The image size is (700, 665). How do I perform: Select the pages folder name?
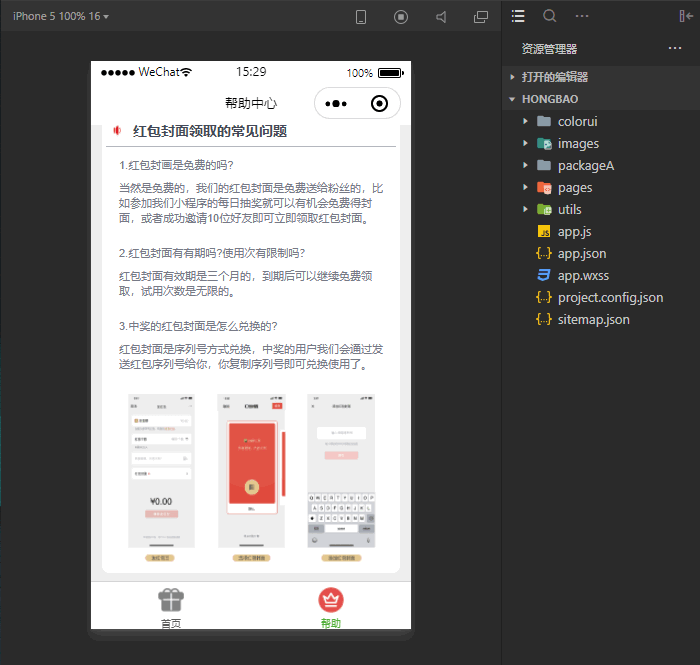575,188
